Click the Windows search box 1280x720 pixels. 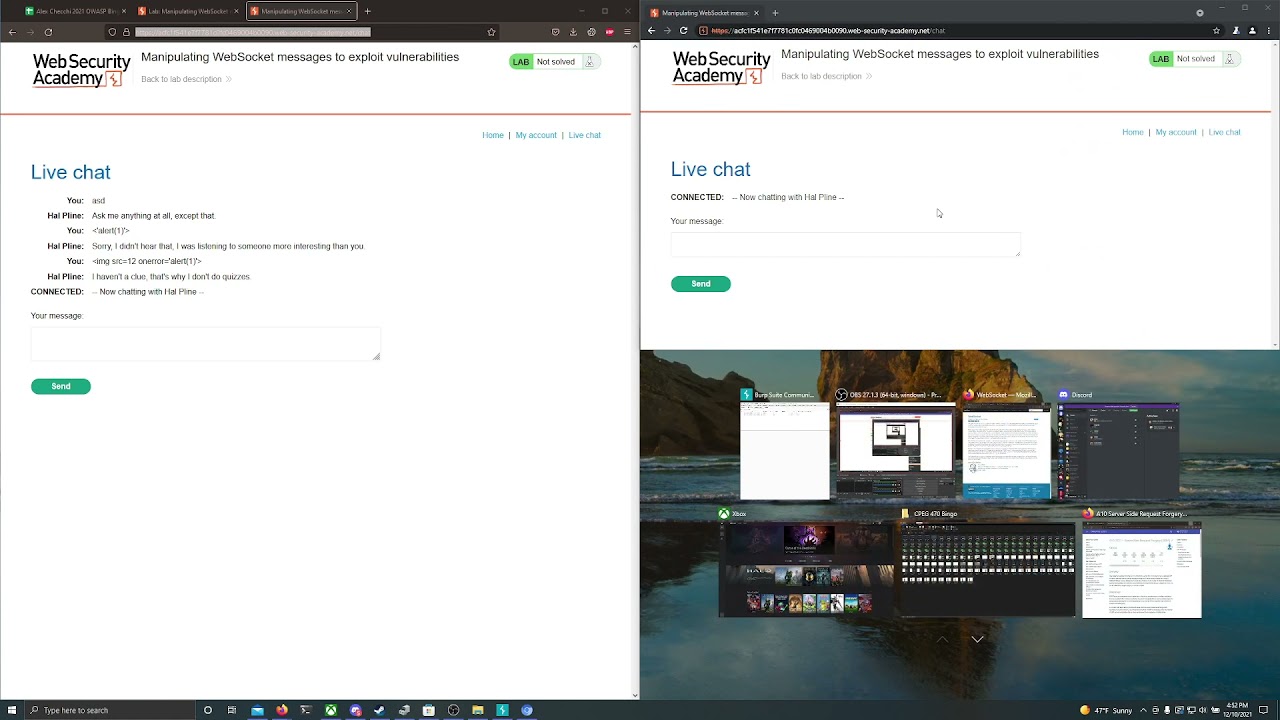point(110,710)
